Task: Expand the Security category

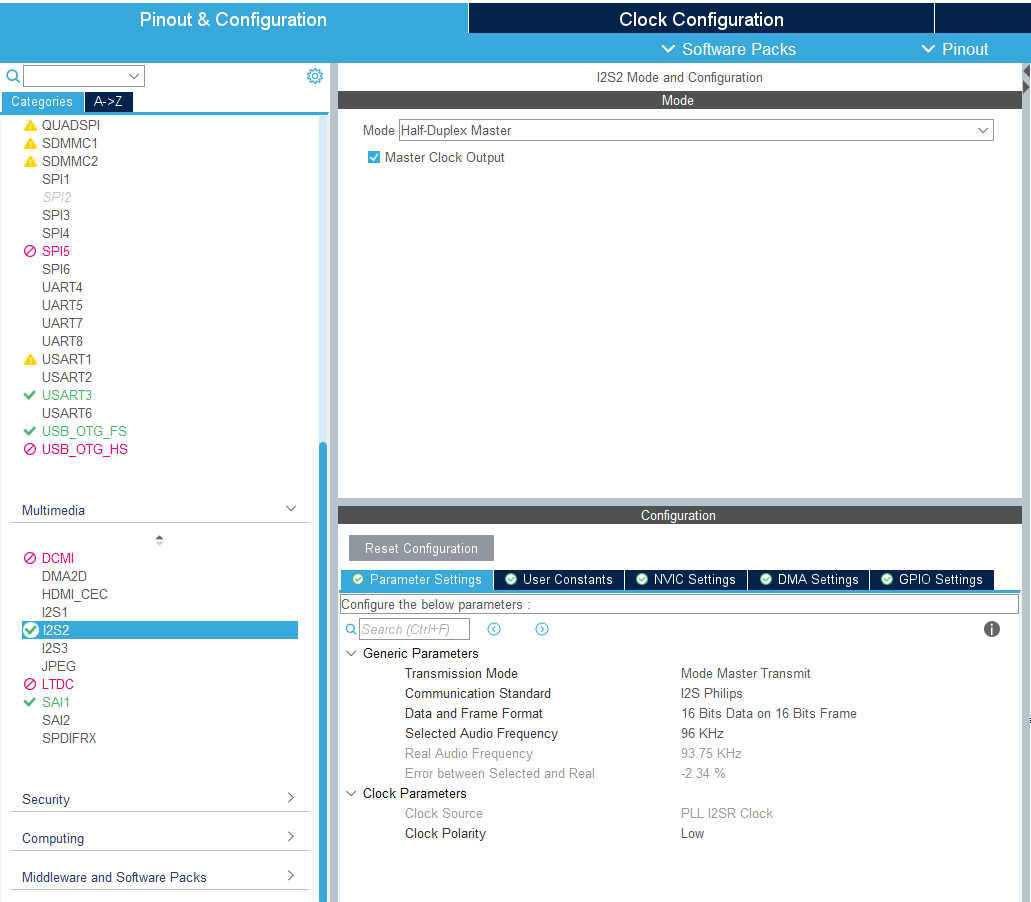Action: [291, 797]
